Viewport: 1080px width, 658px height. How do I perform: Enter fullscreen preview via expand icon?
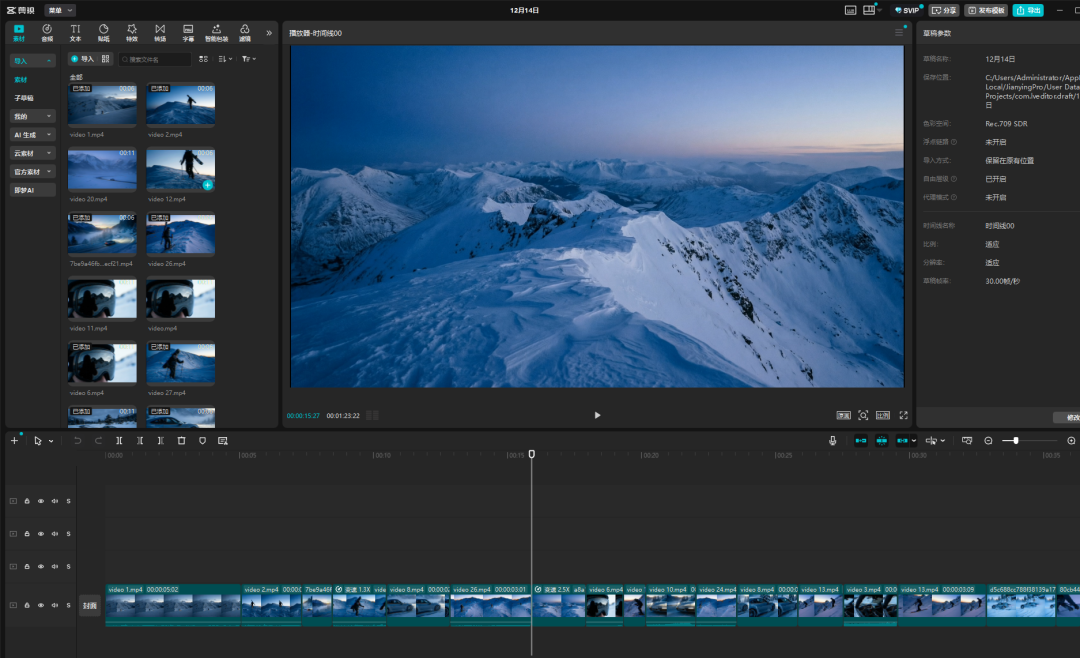[903, 415]
